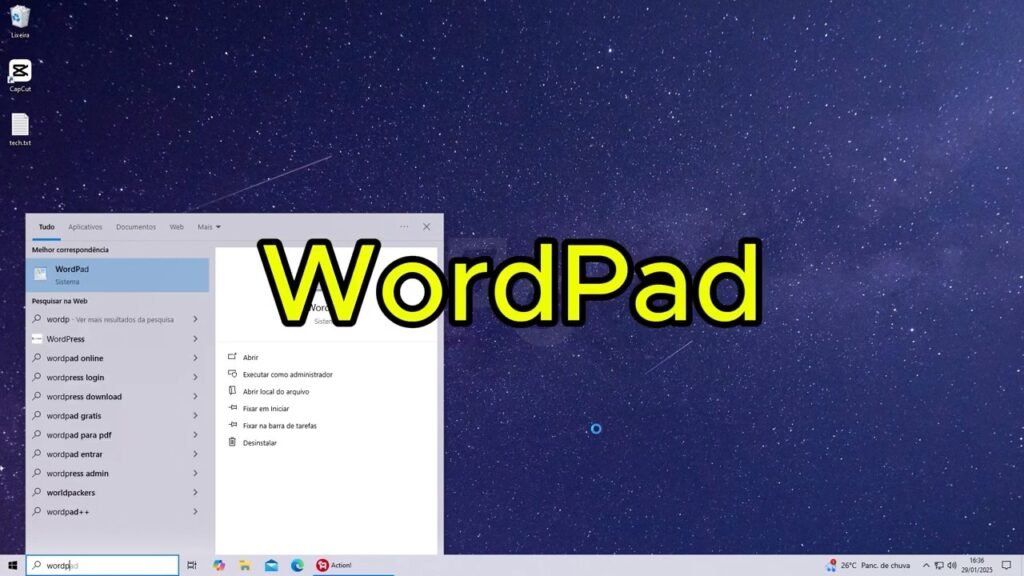
Task: Switch to the Action! recorder taskbar button
Action: (334, 566)
